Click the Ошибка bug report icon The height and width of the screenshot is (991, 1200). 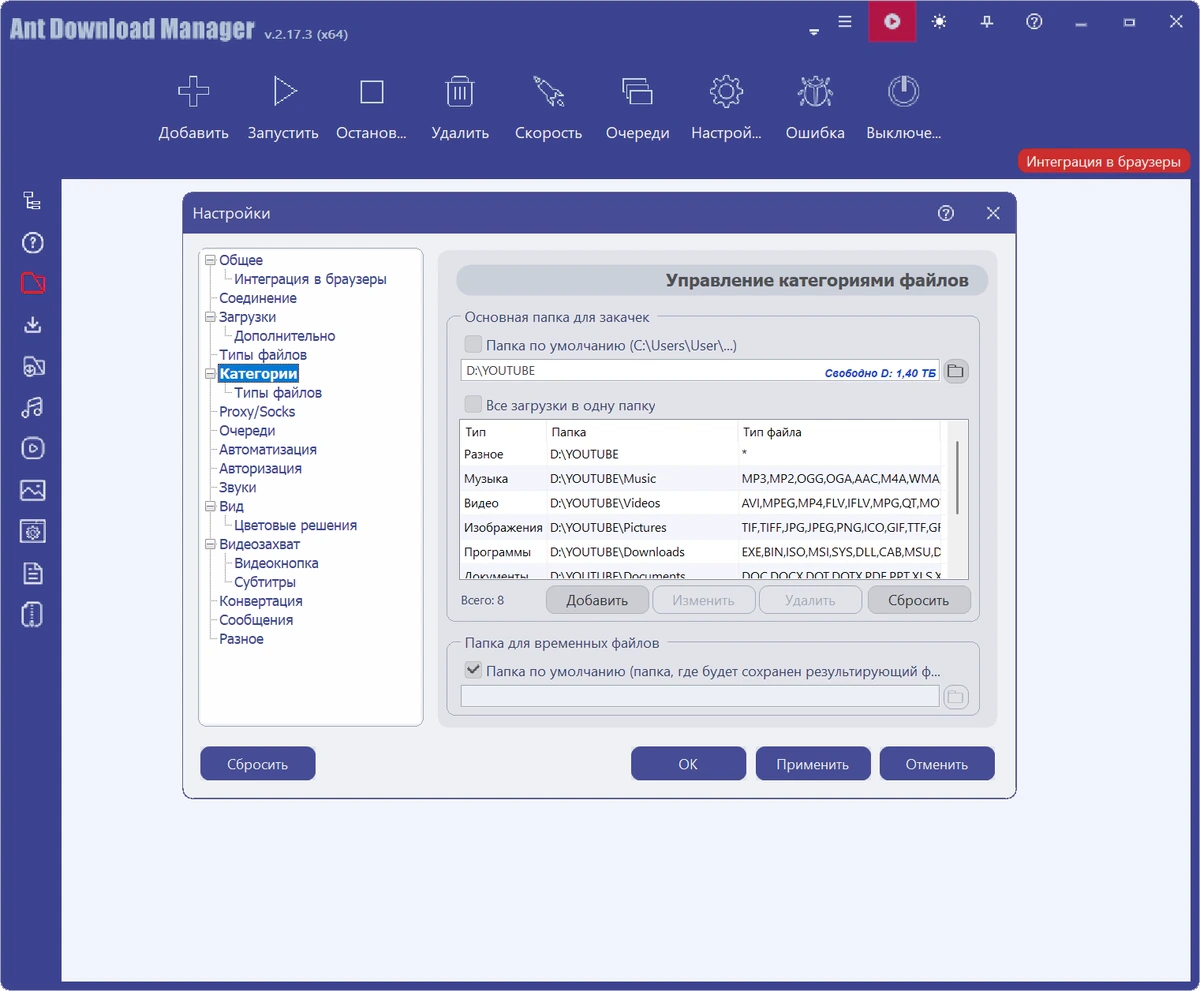click(x=815, y=92)
